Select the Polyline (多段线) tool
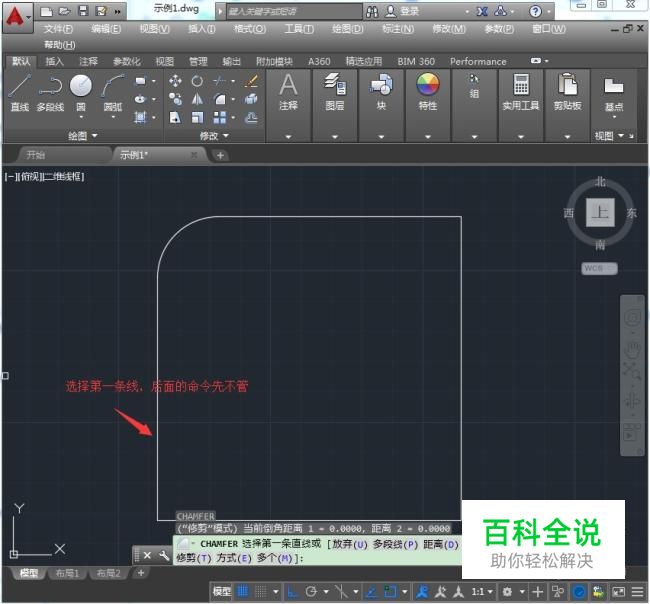This screenshot has height=604, width=650. [x=50, y=93]
